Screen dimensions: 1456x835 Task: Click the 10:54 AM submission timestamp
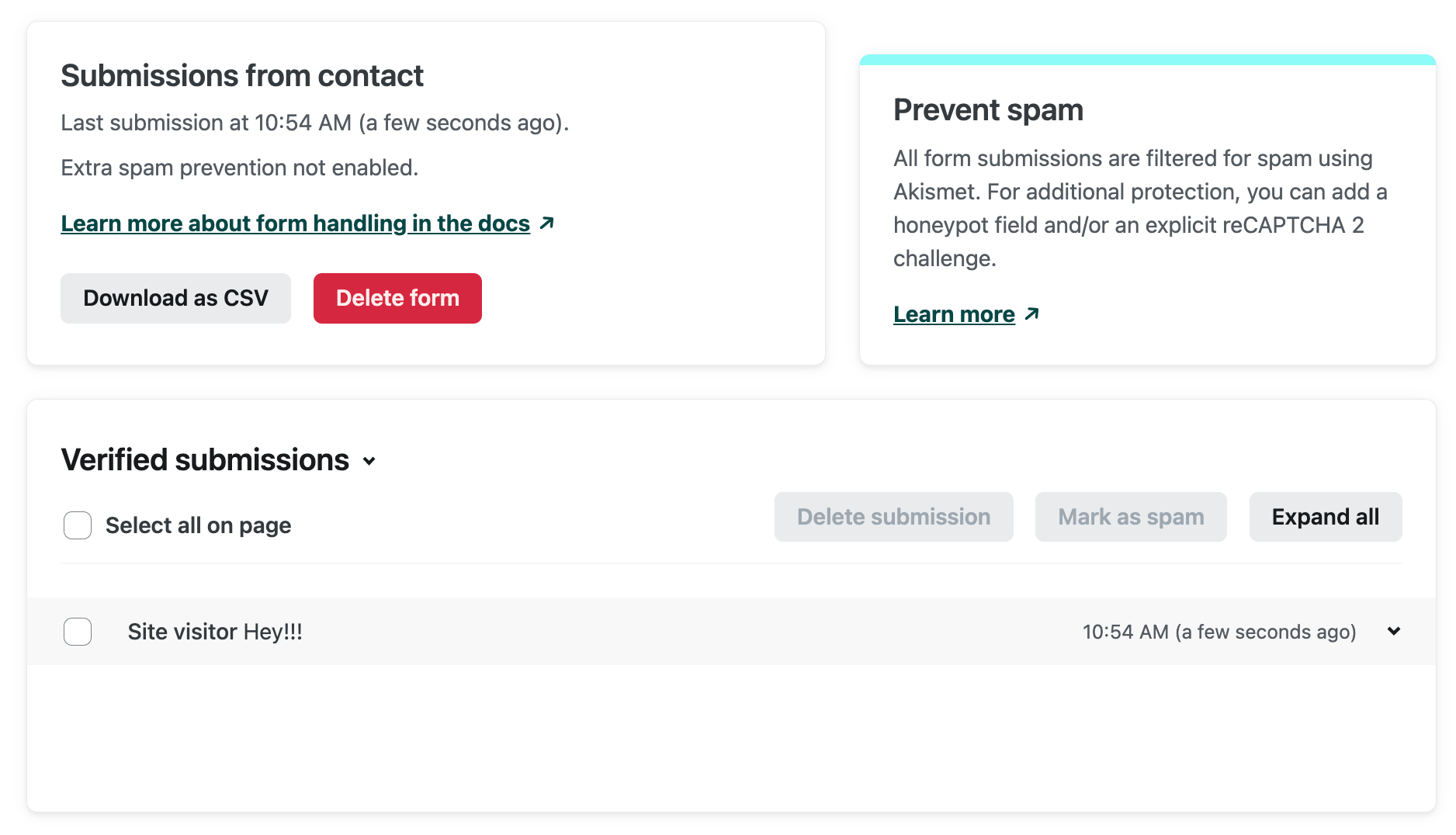[1219, 632]
